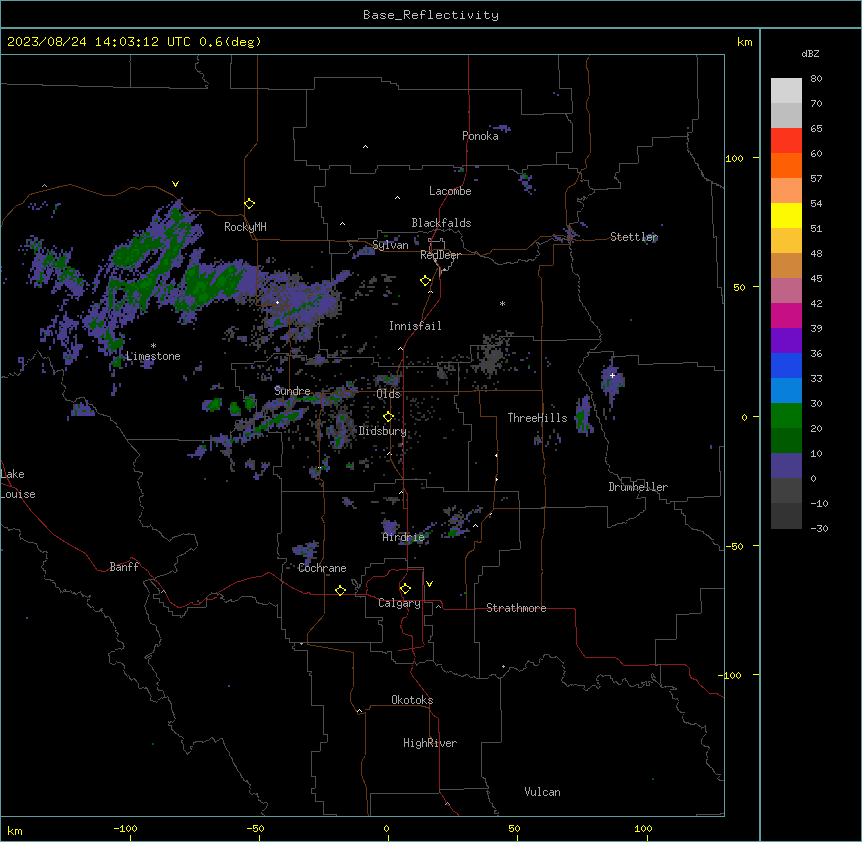Select the Olds town label
Screen dimensions: 862x842
[x=388, y=394]
